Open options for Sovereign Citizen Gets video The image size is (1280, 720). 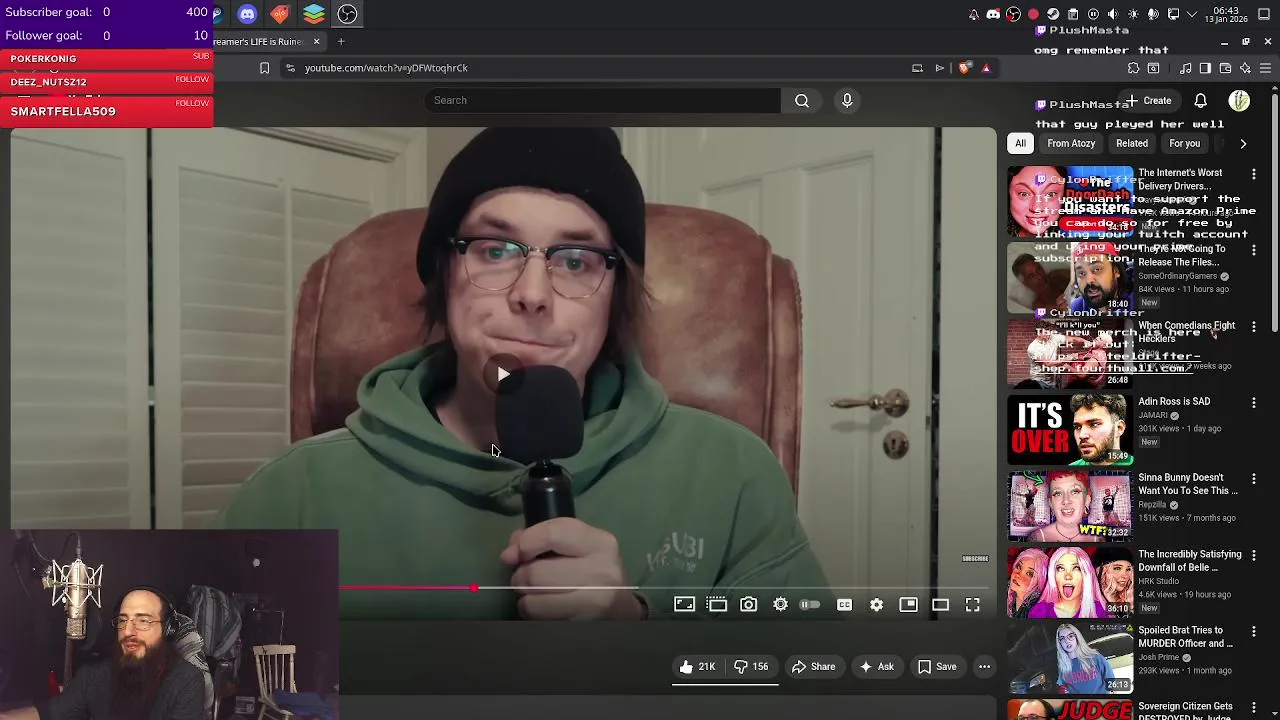tap(1254, 708)
